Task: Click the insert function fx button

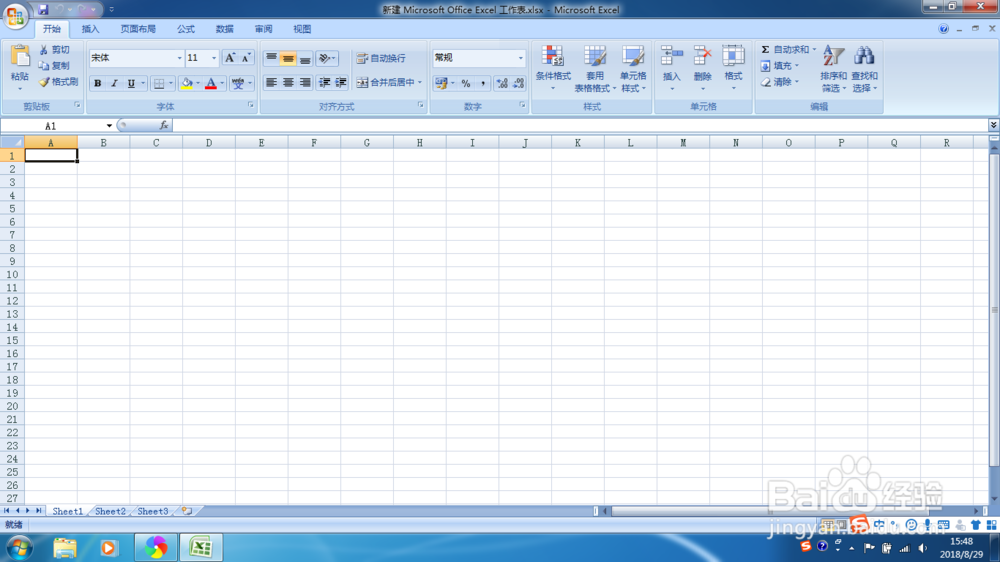Action: [164, 126]
